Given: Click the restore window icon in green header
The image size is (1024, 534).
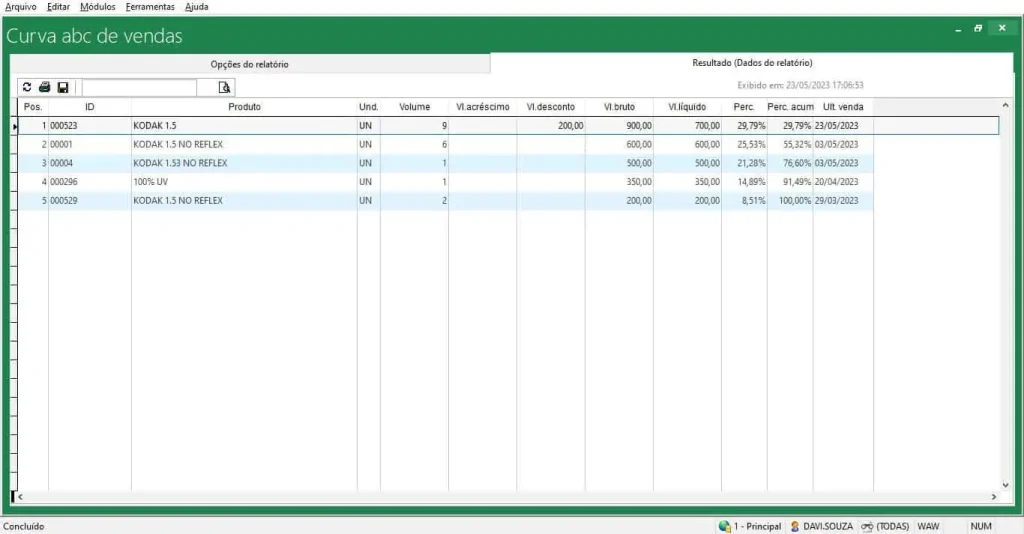Looking at the screenshot, I should 978,28.
